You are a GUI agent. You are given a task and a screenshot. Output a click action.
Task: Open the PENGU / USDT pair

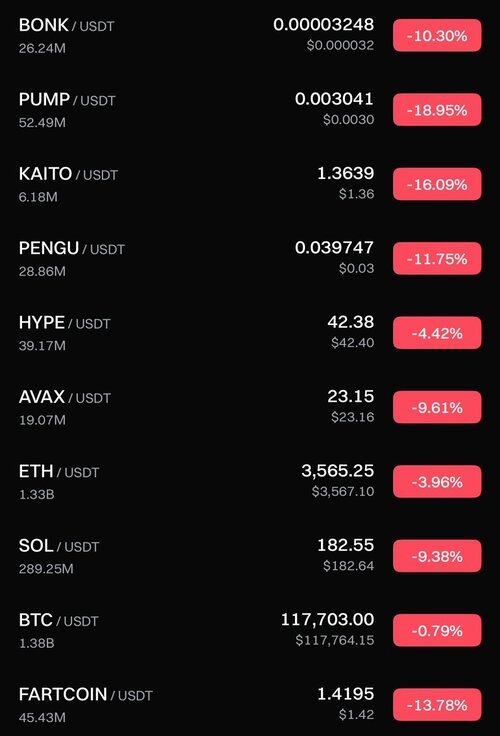(250, 259)
